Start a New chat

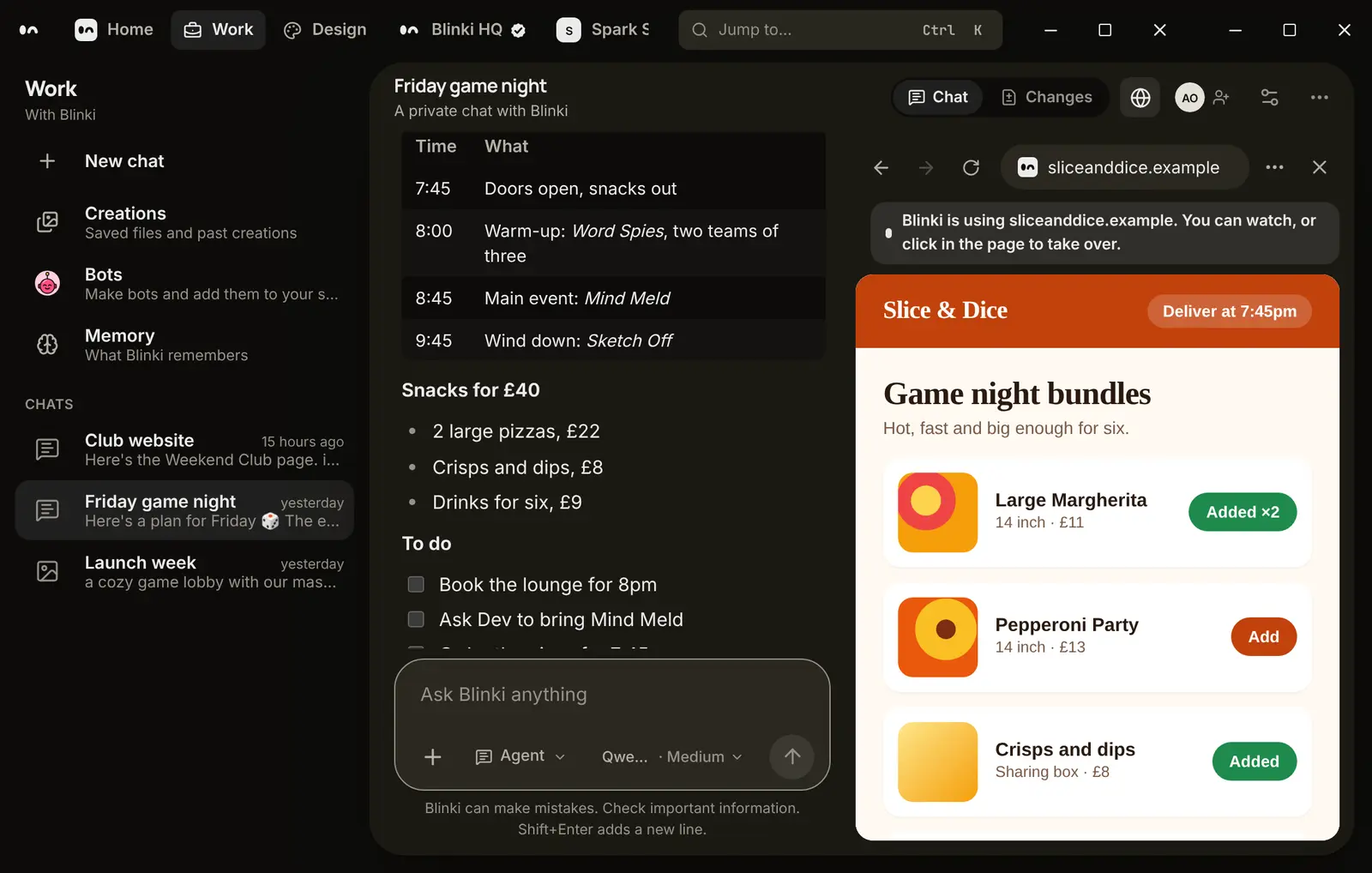pyautogui.click(x=184, y=161)
